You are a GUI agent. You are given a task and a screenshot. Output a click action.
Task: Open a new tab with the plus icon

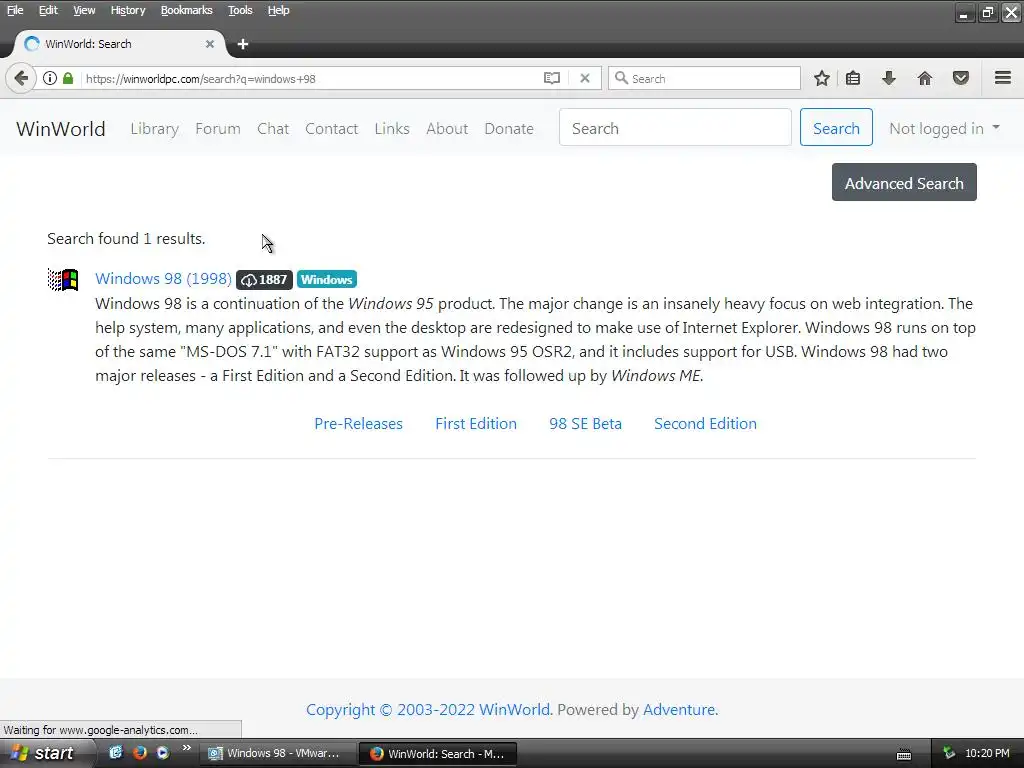[243, 44]
